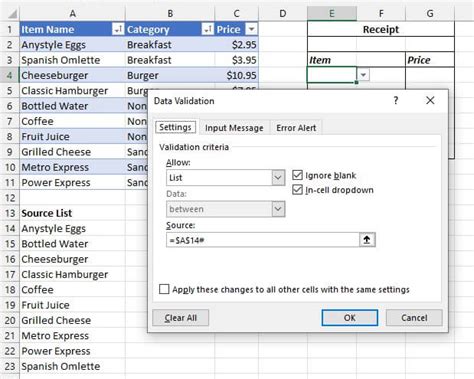This screenshot has width=474, height=379.
Task: Click the $3.95 price cell
Action: 237,60
